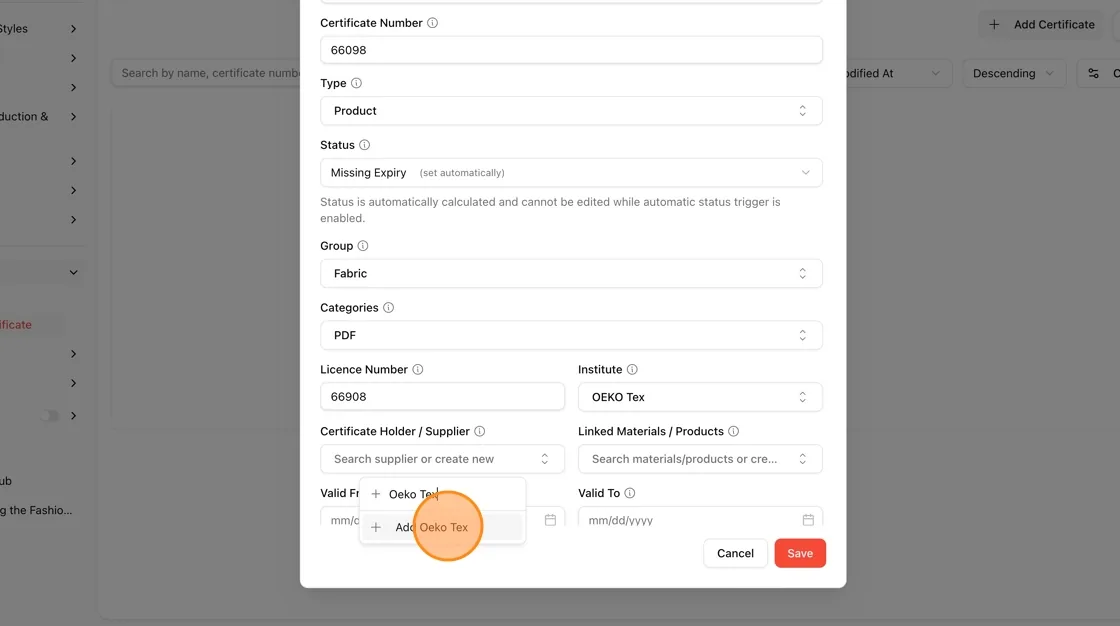1120x626 pixels.
Task: Open the Modified At sort dropdown
Action: [899, 74]
